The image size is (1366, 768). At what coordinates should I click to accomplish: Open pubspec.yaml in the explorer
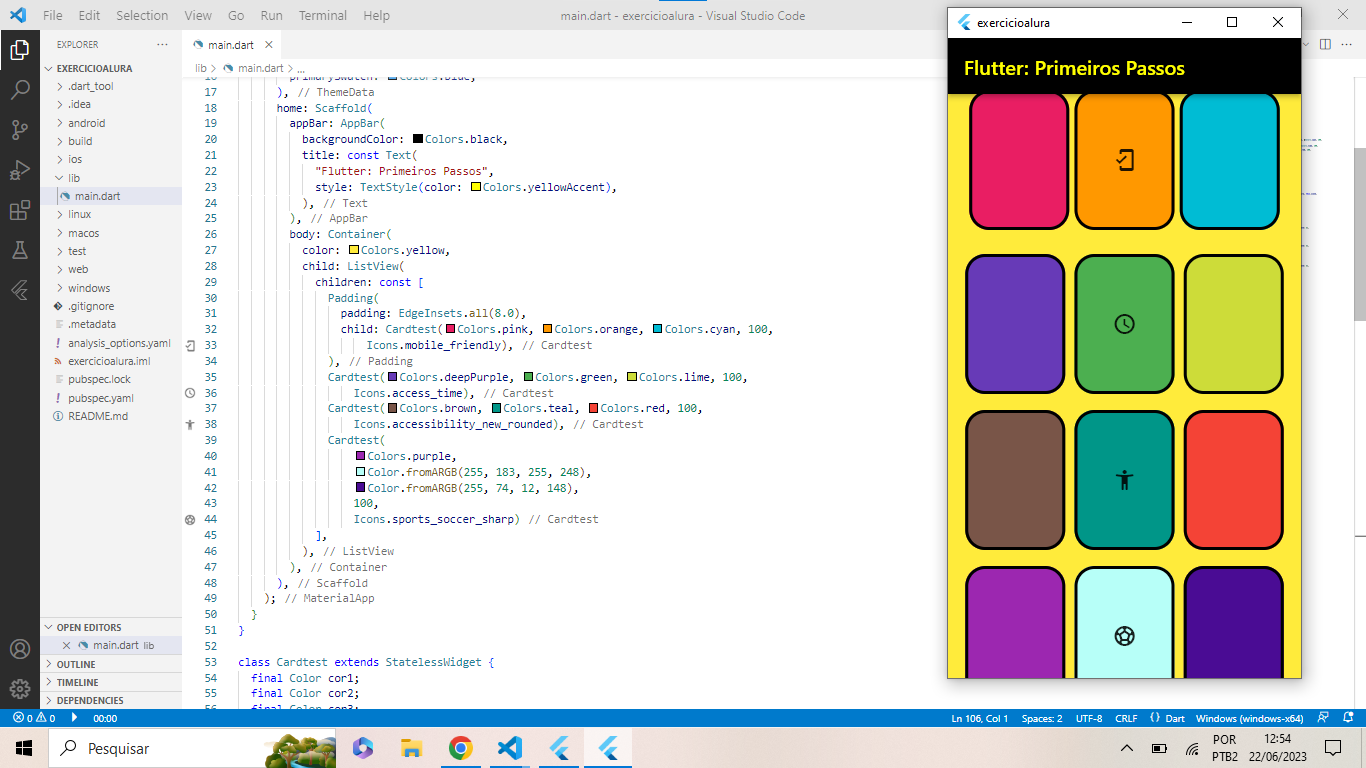click(x=111, y=398)
